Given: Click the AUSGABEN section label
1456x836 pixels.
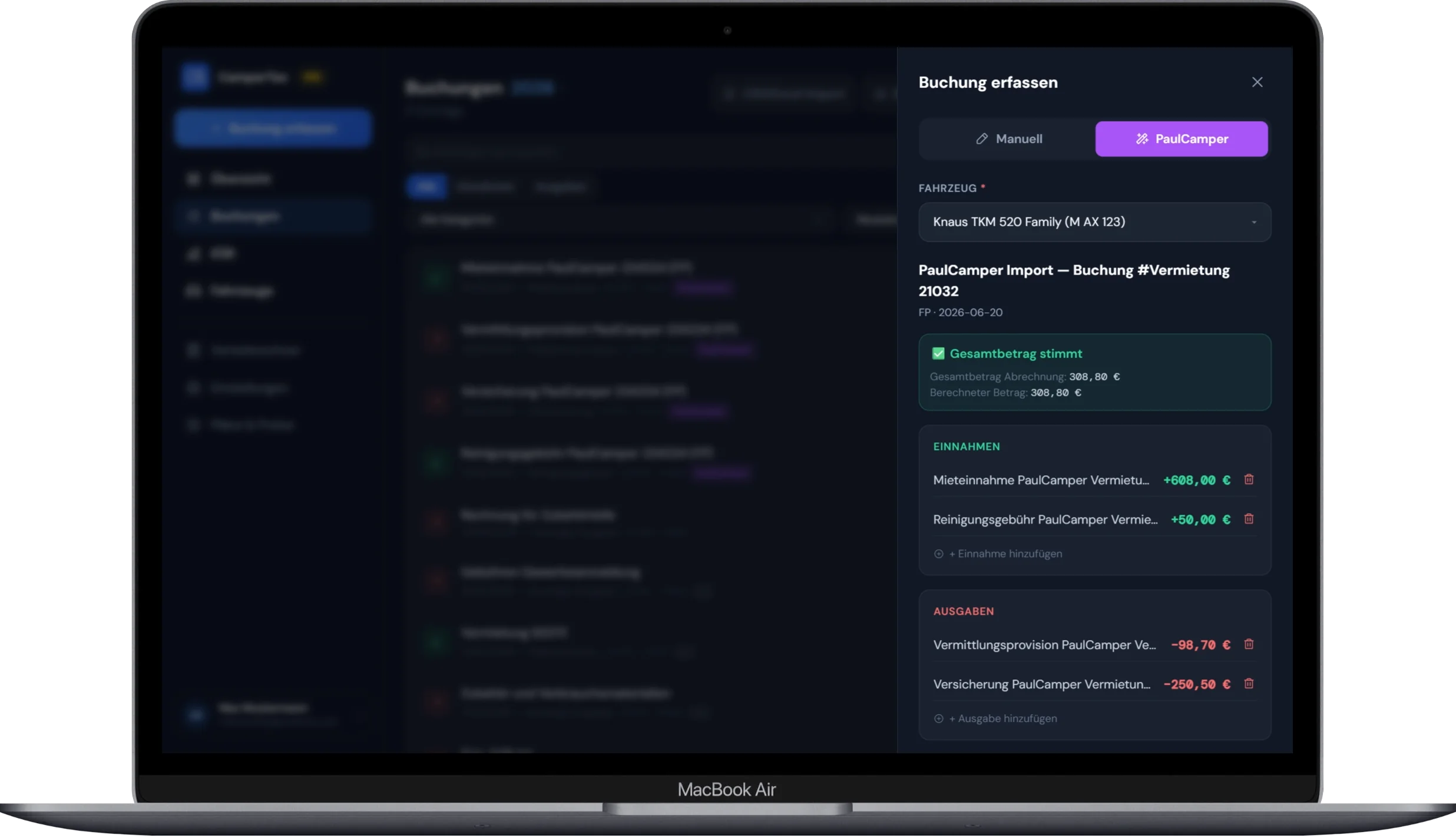Looking at the screenshot, I should 964,612.
